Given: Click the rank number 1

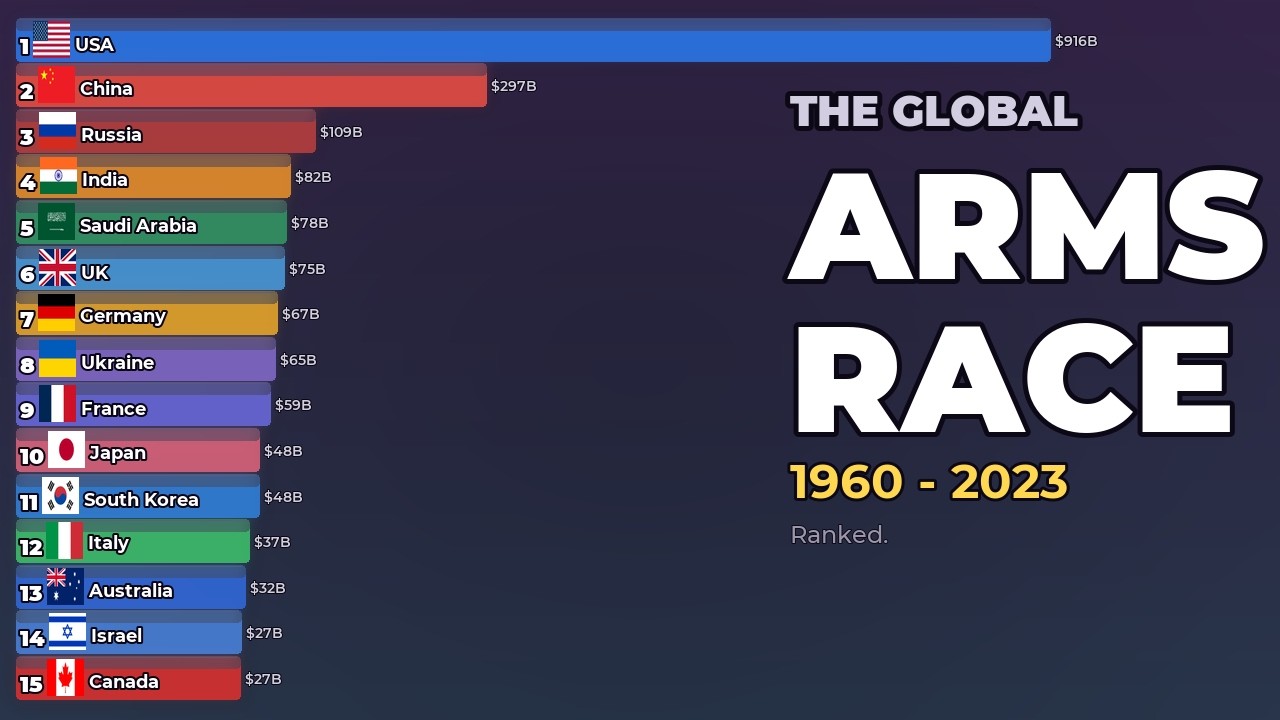Looking at the screenshot, I should click(x=24, y=46).
